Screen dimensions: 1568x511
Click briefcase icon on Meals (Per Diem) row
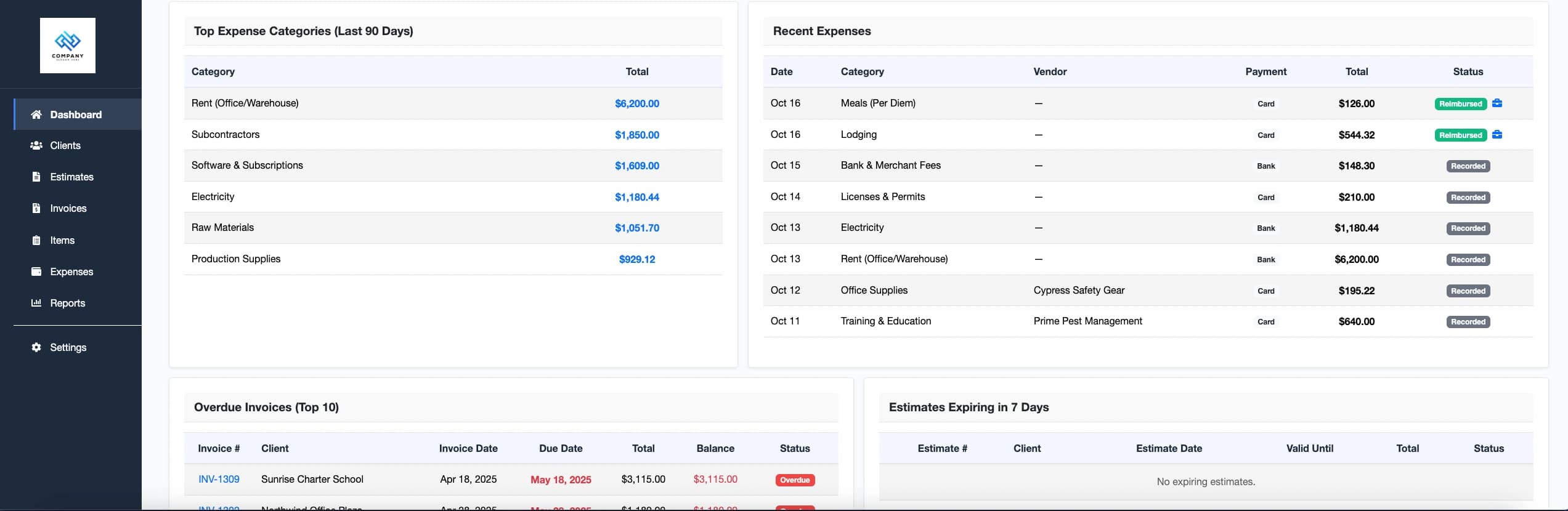(x=1497, y=103)
